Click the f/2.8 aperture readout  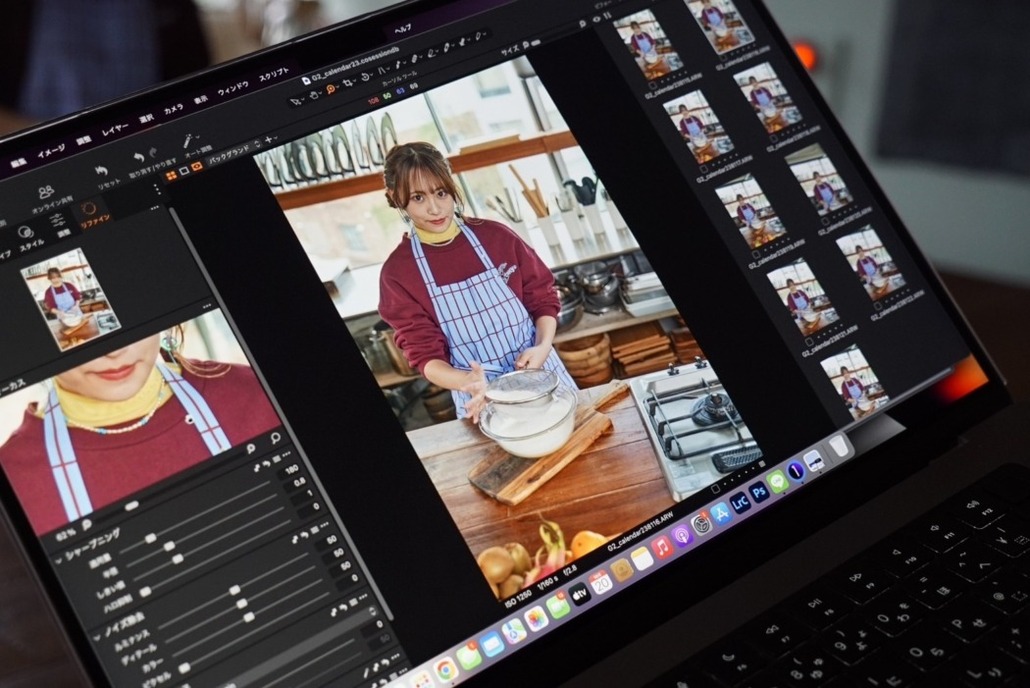(x=570, y=570)
